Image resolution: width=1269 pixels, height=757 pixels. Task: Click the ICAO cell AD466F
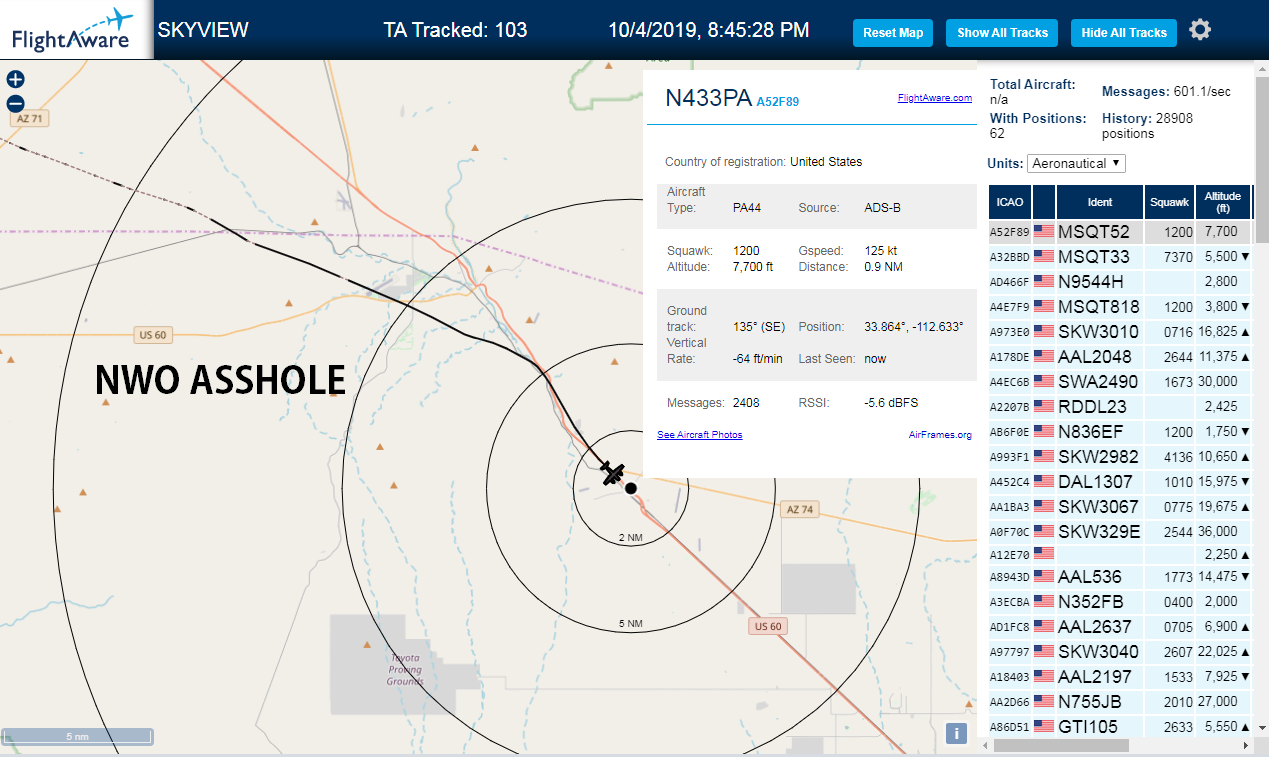(1010, 282)
